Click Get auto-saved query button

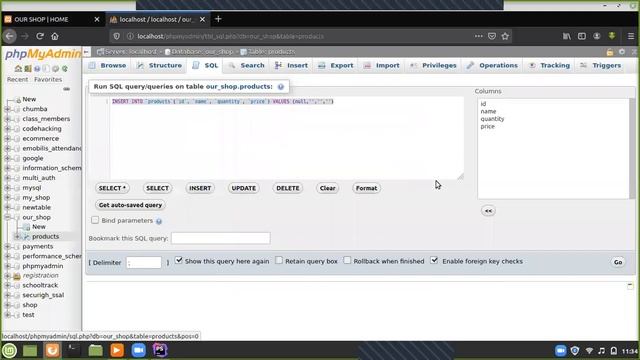(130, 205)
